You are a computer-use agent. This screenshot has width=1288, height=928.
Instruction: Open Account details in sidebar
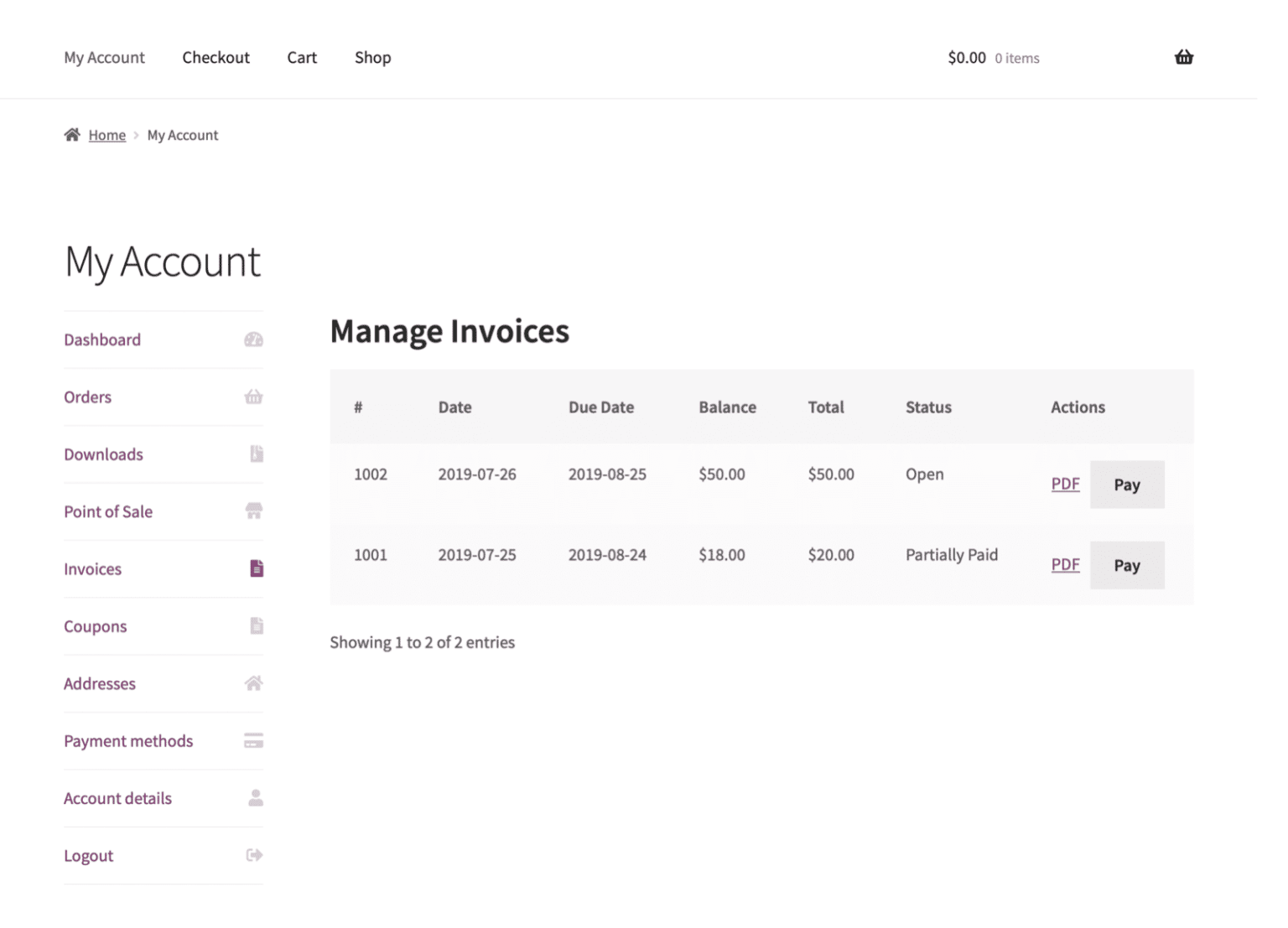[x=117, y=798]
